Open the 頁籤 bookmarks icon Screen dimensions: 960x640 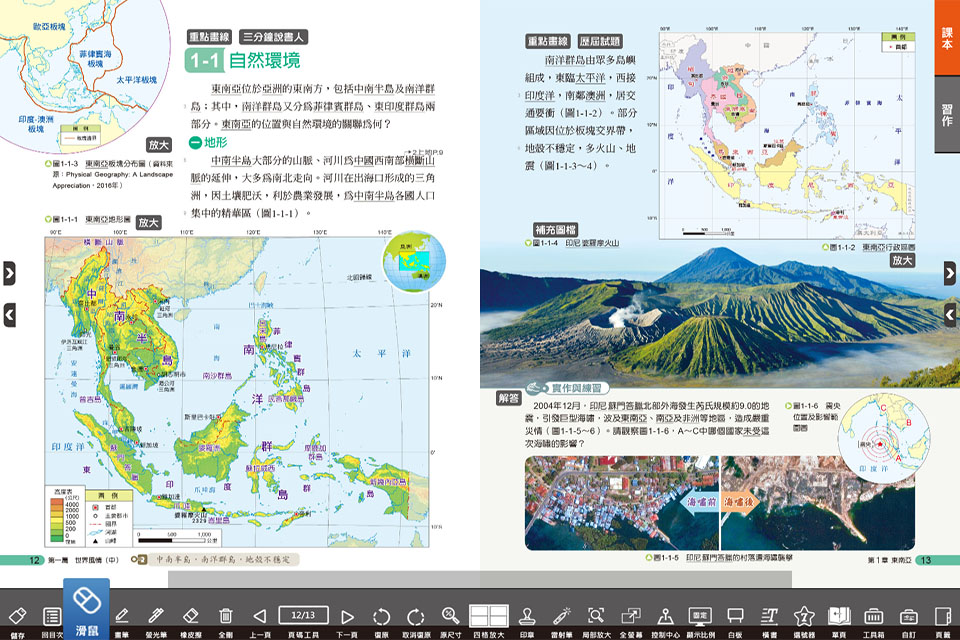point(942,617)
